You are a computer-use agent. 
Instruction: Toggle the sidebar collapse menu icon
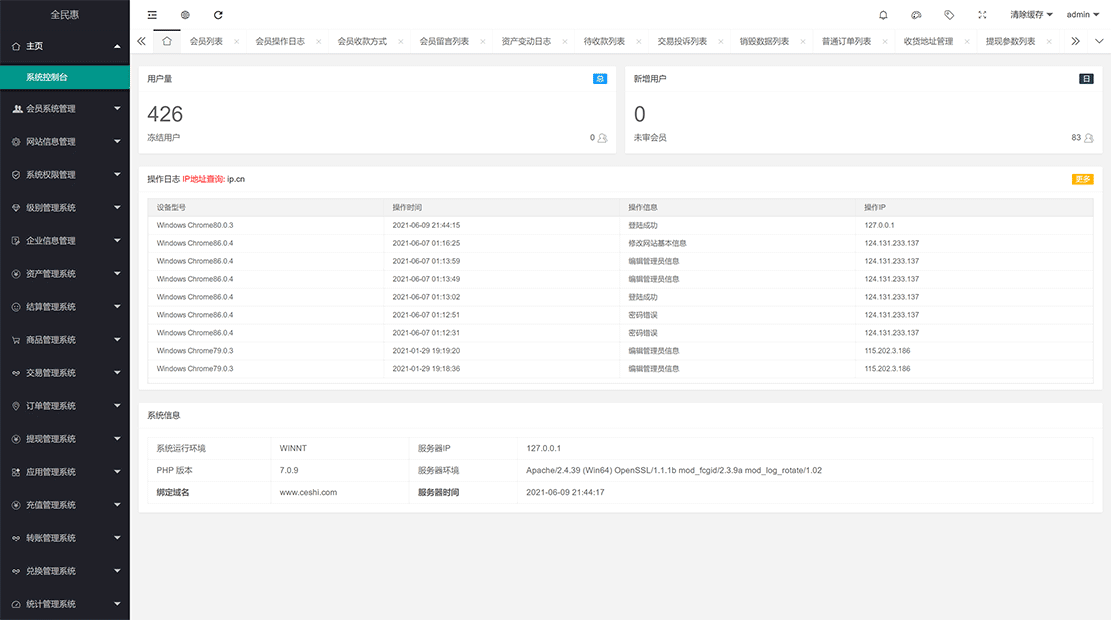(152, 15)
